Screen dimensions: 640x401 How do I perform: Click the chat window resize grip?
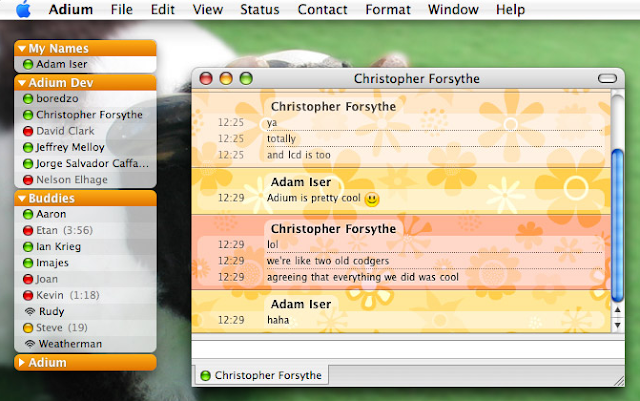click(x=619, y=381)
